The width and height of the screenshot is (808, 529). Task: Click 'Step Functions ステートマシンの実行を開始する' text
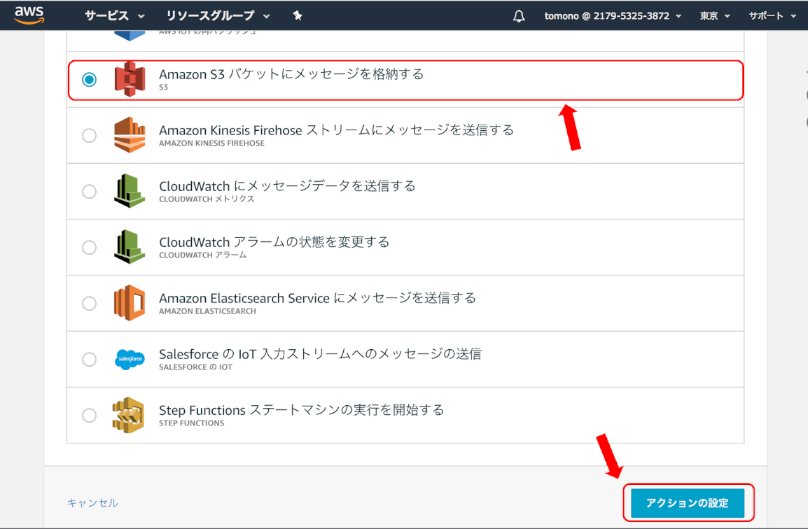301,410
